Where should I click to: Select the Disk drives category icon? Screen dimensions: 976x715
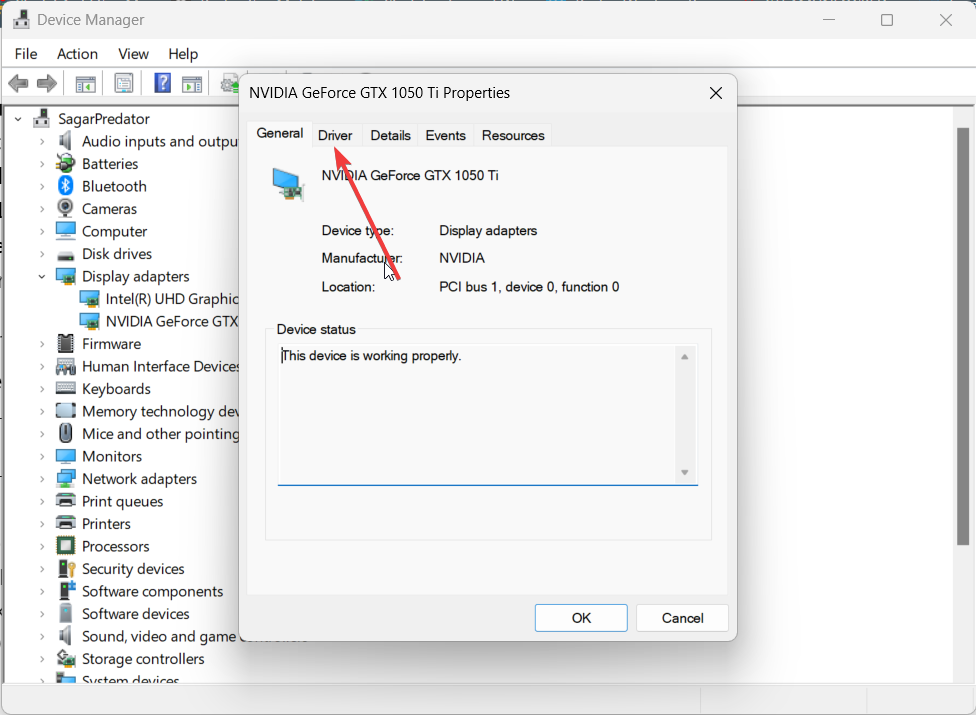pyautogui.click(x=65, y=255)
